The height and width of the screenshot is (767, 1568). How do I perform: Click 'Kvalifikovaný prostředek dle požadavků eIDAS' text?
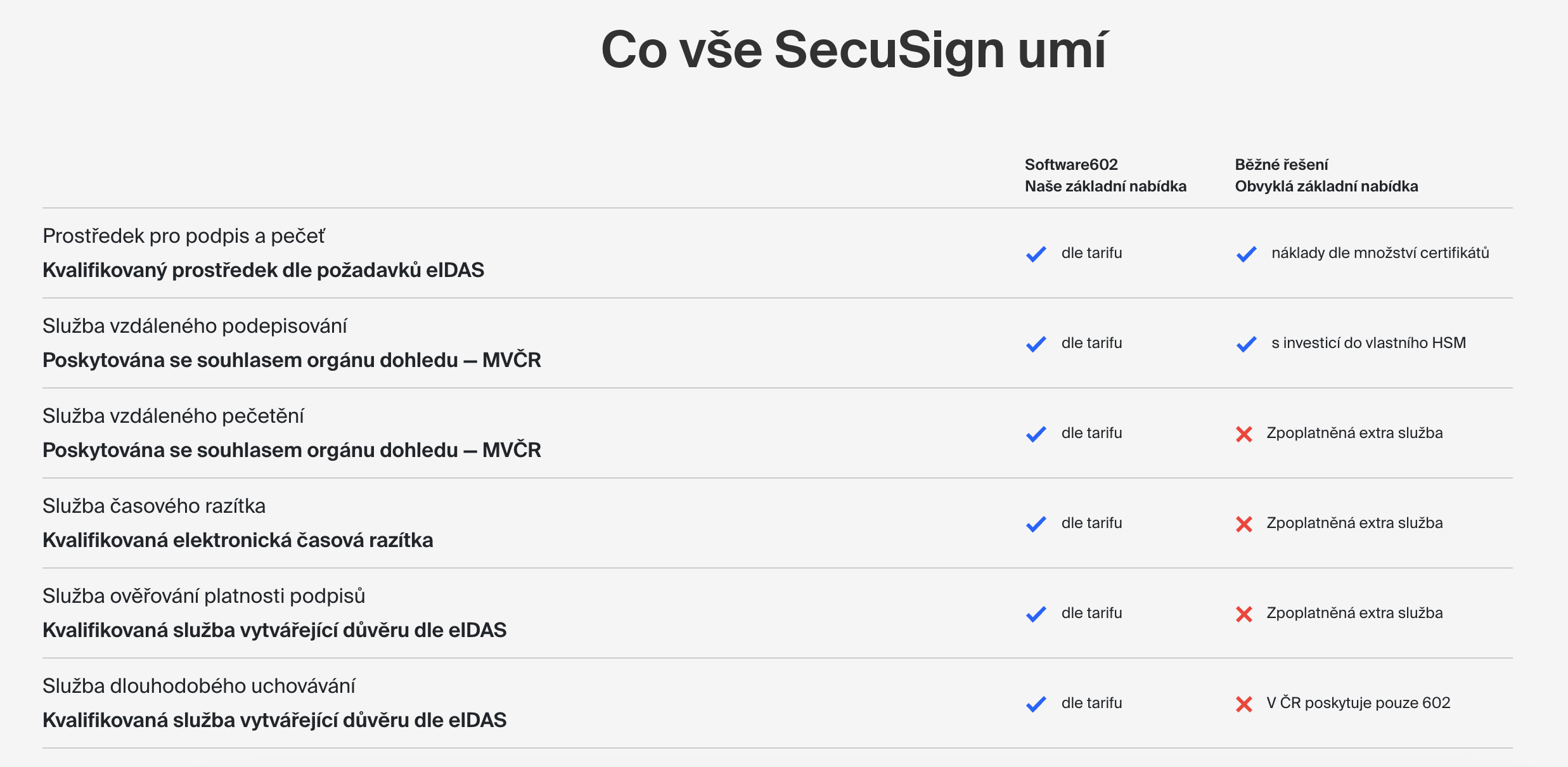263,270
